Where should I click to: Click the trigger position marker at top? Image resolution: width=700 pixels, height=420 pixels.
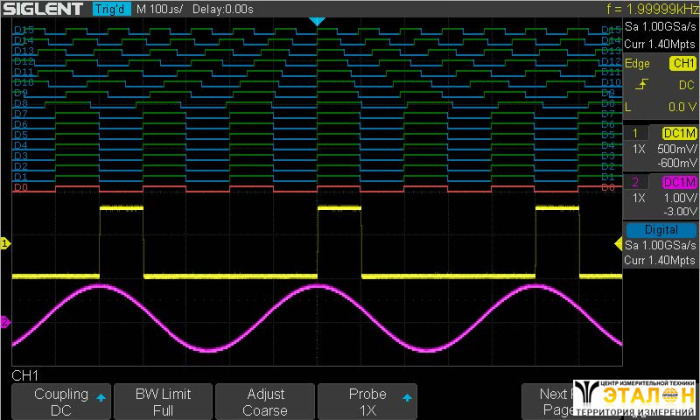tap(317, 21)
